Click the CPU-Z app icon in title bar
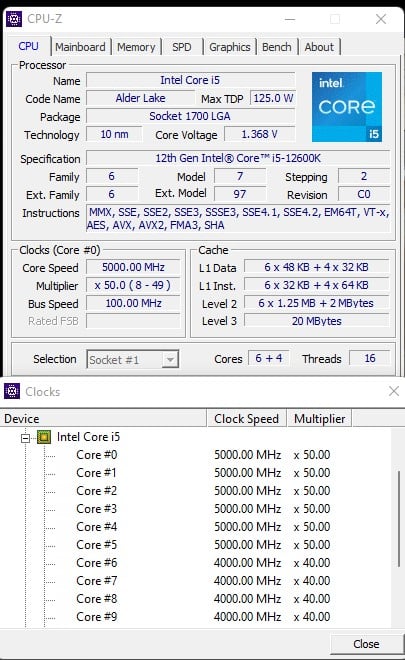 click(x=14, y=19)
